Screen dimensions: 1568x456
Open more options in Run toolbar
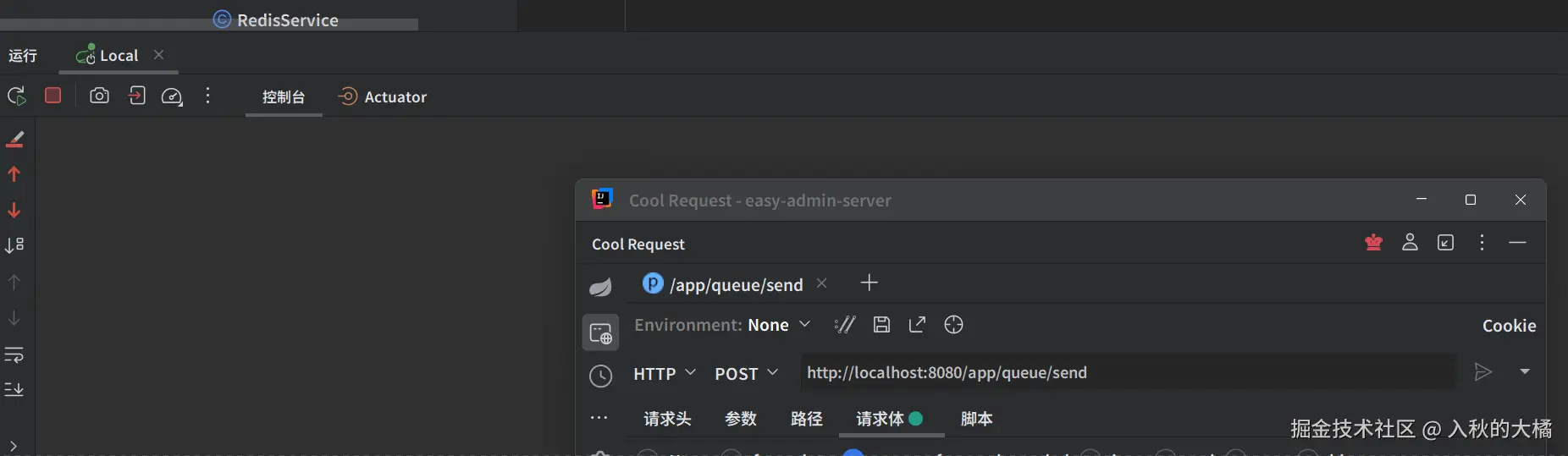click(x=207, y=96)
